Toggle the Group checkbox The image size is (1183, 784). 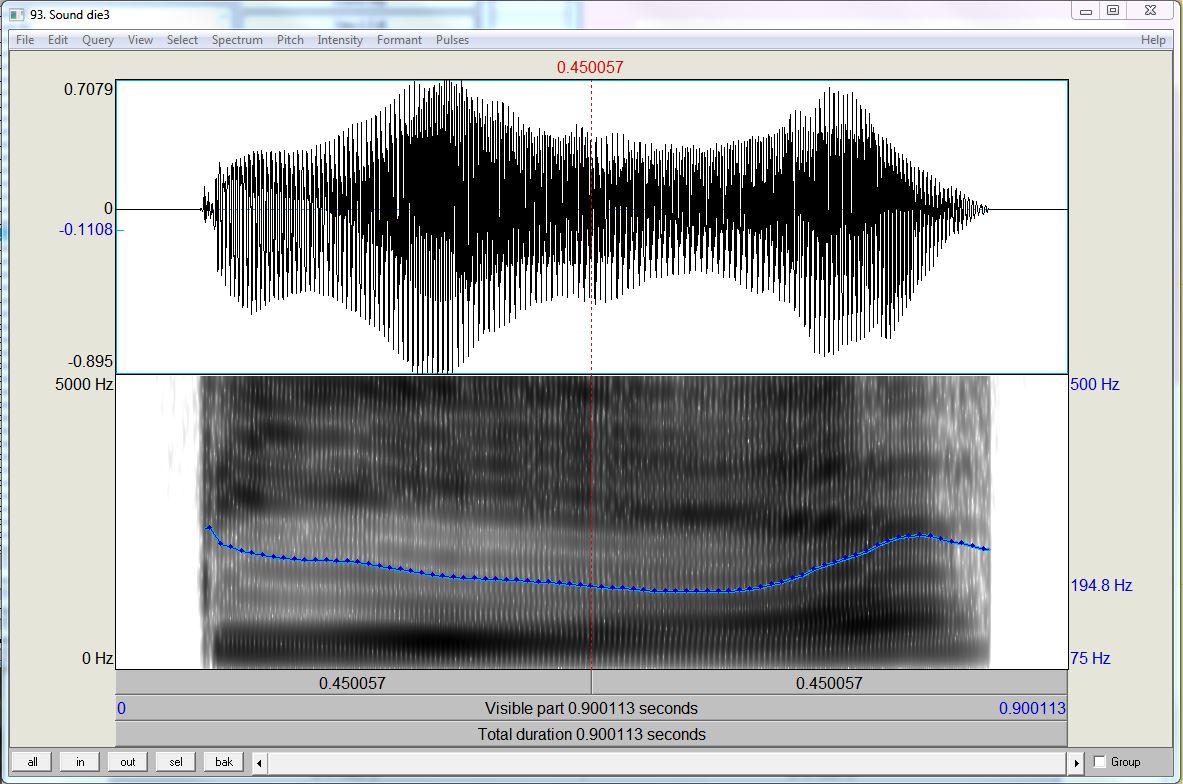tap(1099, 762)
